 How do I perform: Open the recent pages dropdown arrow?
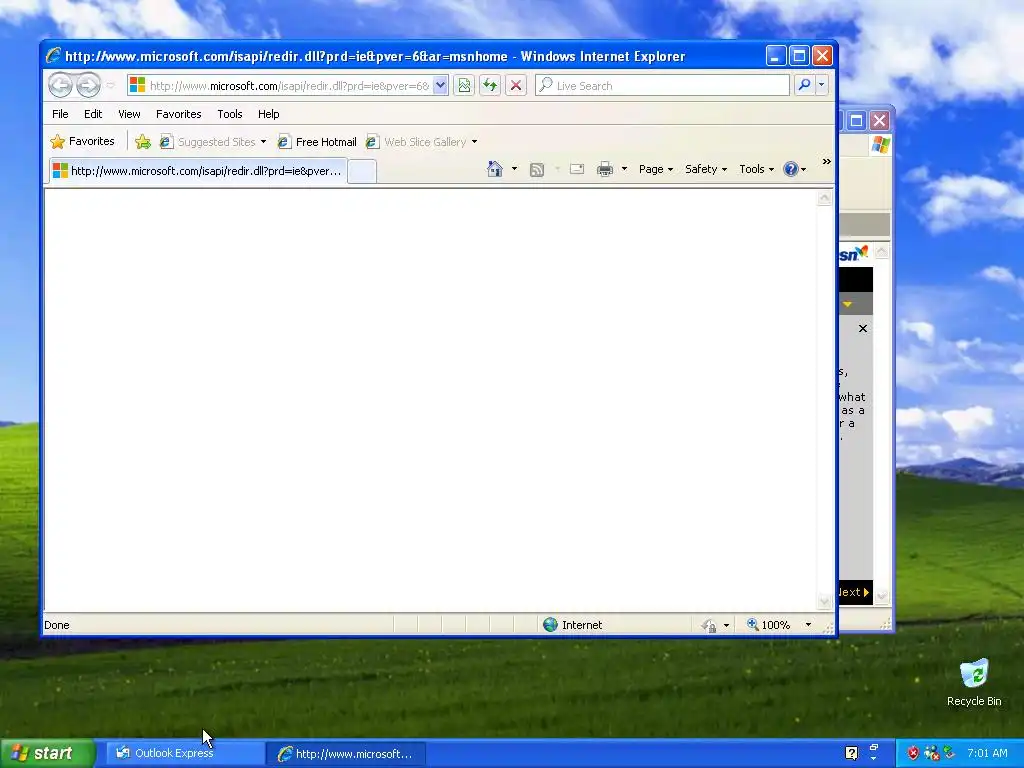110,86
